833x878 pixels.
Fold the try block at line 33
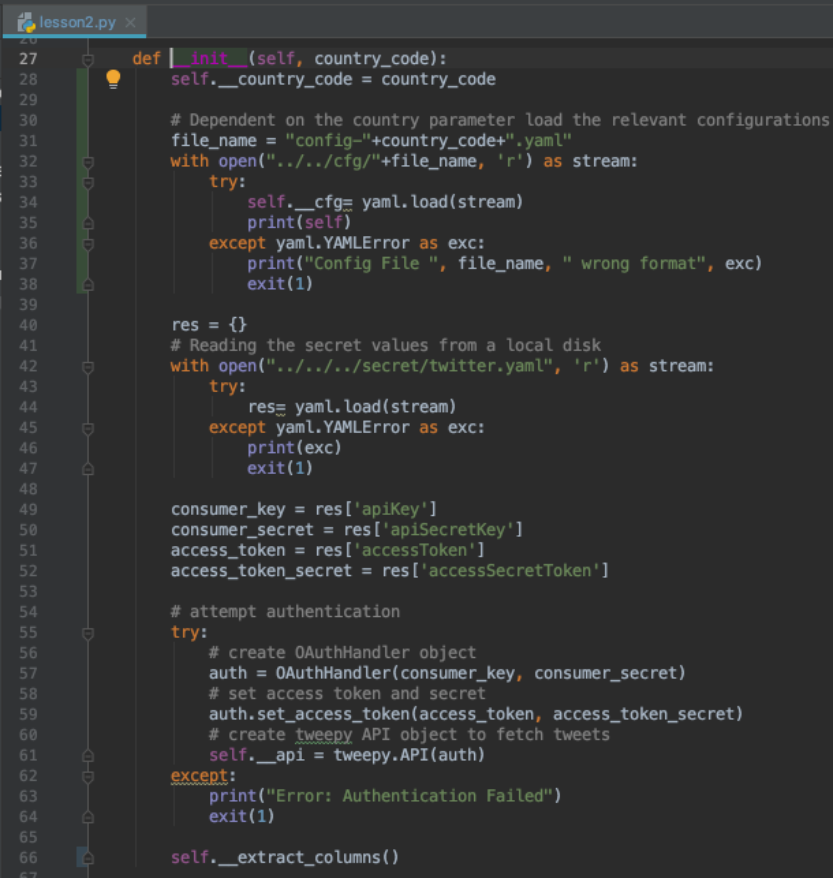tap(88, 182)
